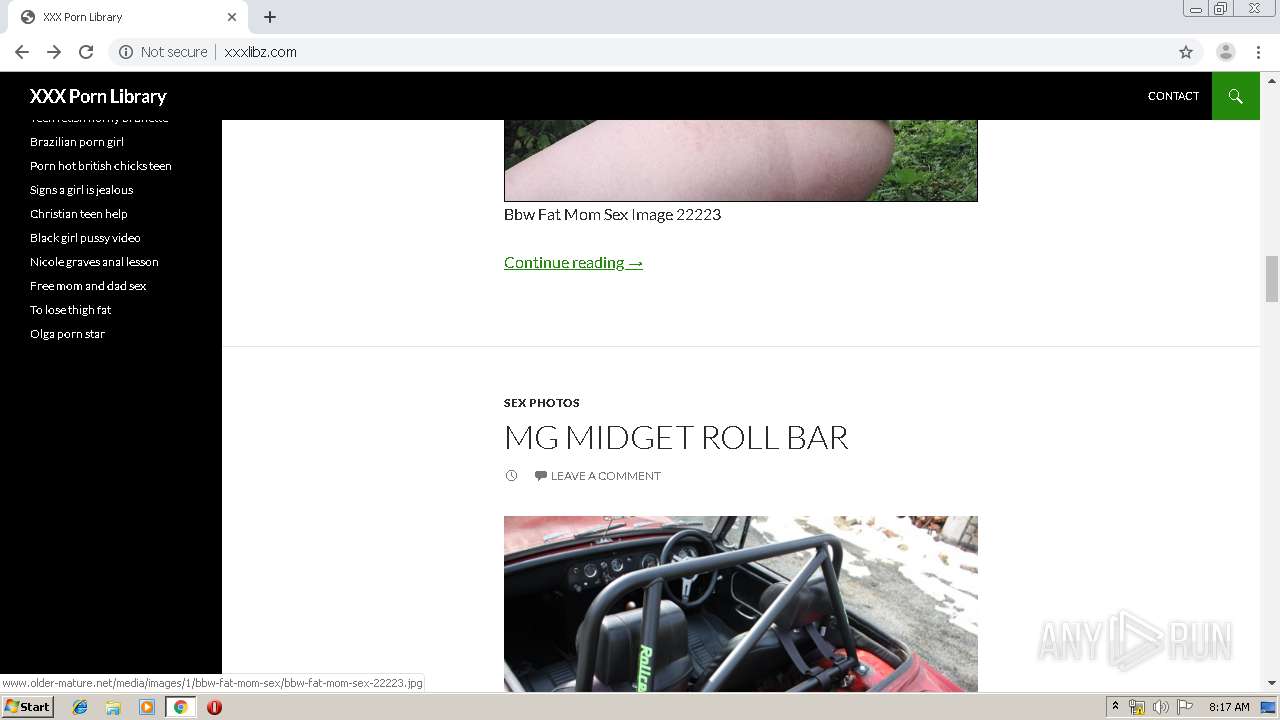
Task: Click the clock icon under the post title
Action: 511,476
